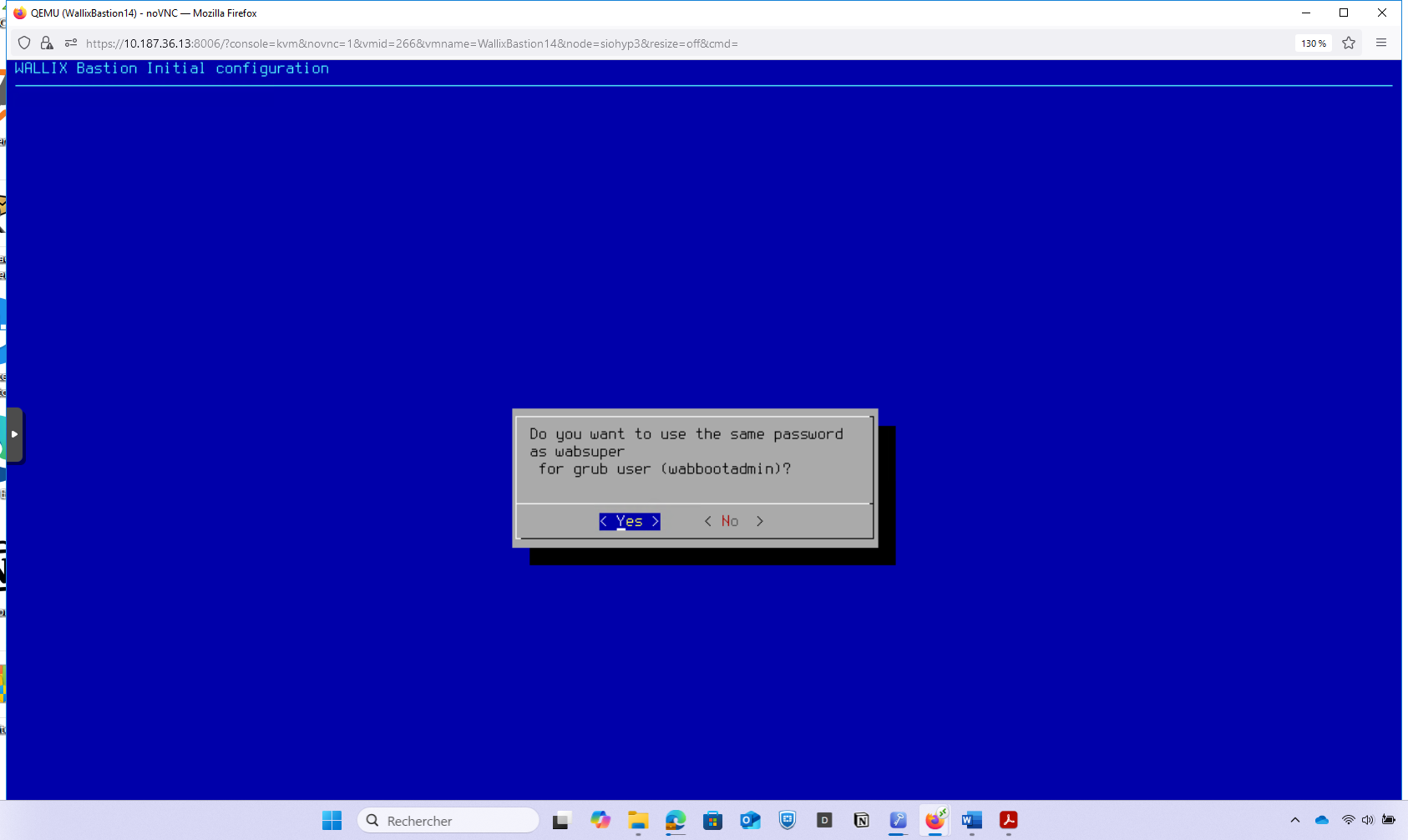Click the Rechercher taskbar search box
Image resolution: width=1408 pixels, height=840 pixels.
coord(448,821)
